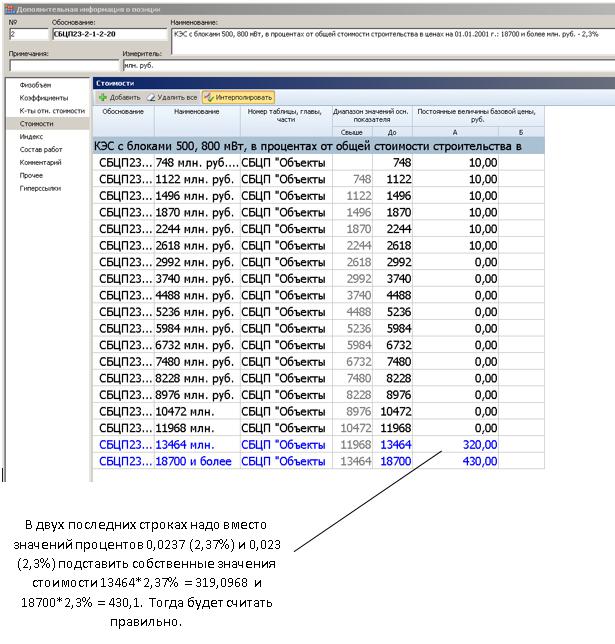Click the Измеритель field млн. руб.
Viewport: 615px width, 644px height.
click(369, 65)
